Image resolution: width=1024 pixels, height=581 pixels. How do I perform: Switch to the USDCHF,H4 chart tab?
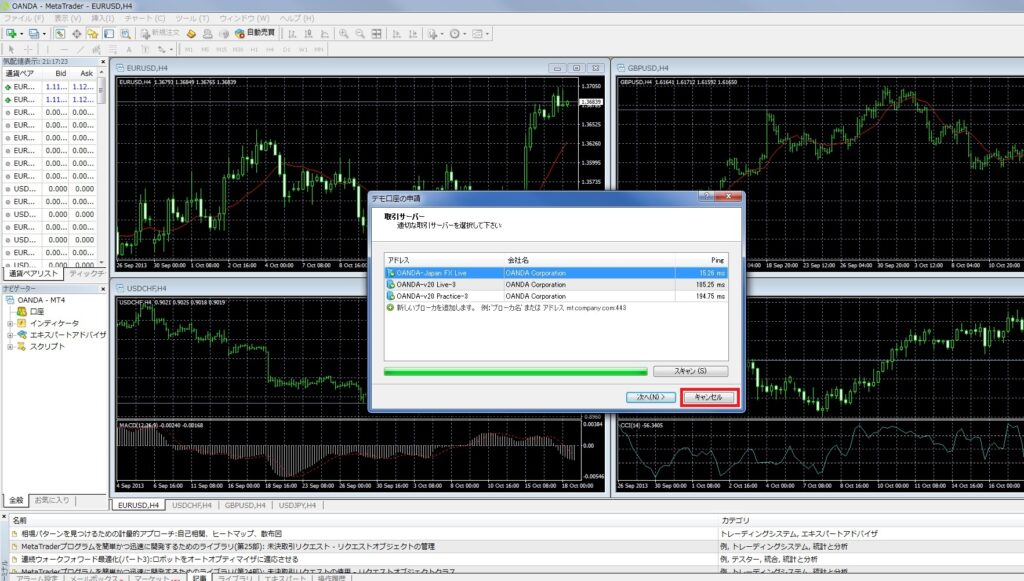(192, 505)
